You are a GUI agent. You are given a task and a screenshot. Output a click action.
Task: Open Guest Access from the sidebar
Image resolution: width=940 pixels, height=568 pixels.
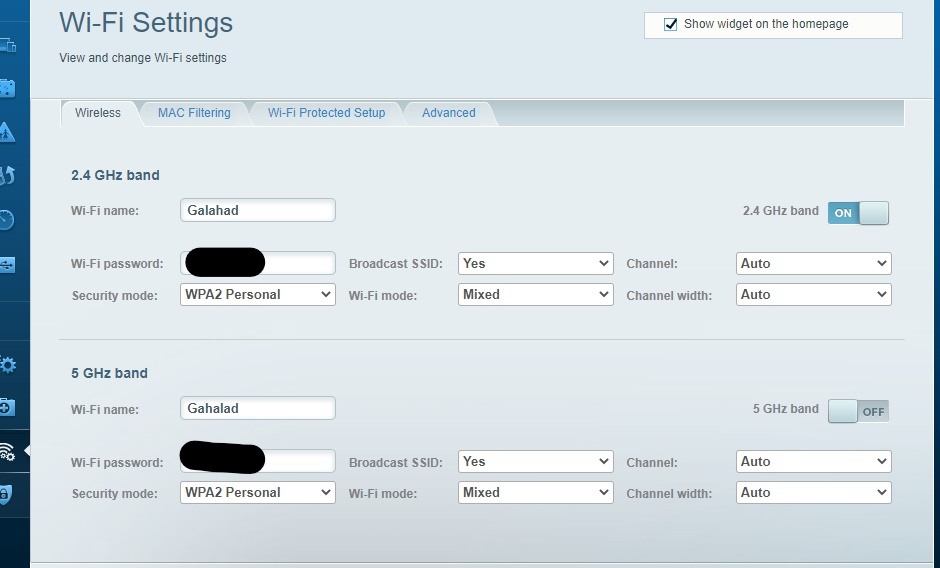coord(7,89)
